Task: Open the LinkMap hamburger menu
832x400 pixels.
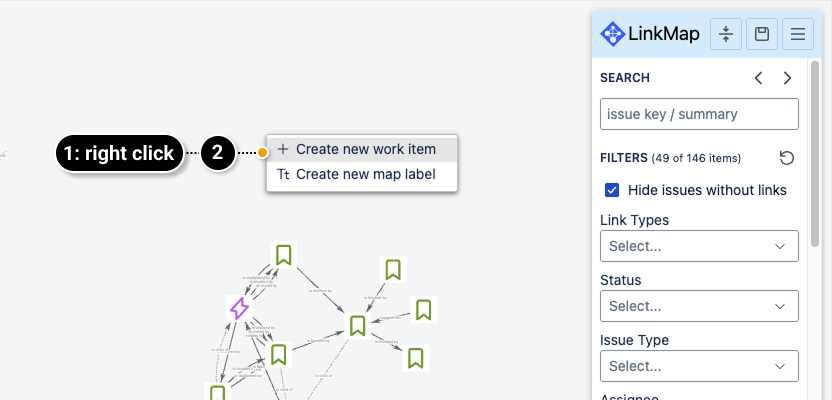Action: click(798, 34)
